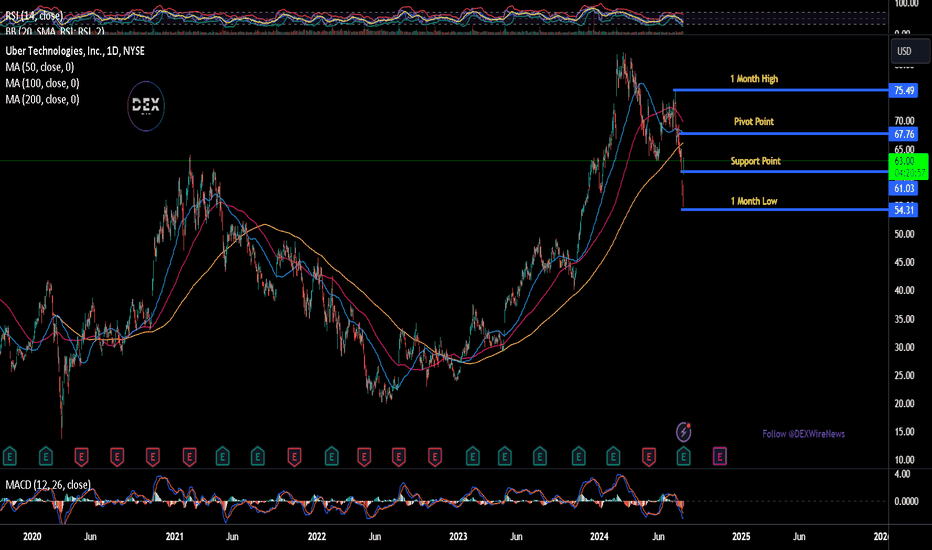
Task: Click the 50.00 price scale label
Action: click(904, 234)
